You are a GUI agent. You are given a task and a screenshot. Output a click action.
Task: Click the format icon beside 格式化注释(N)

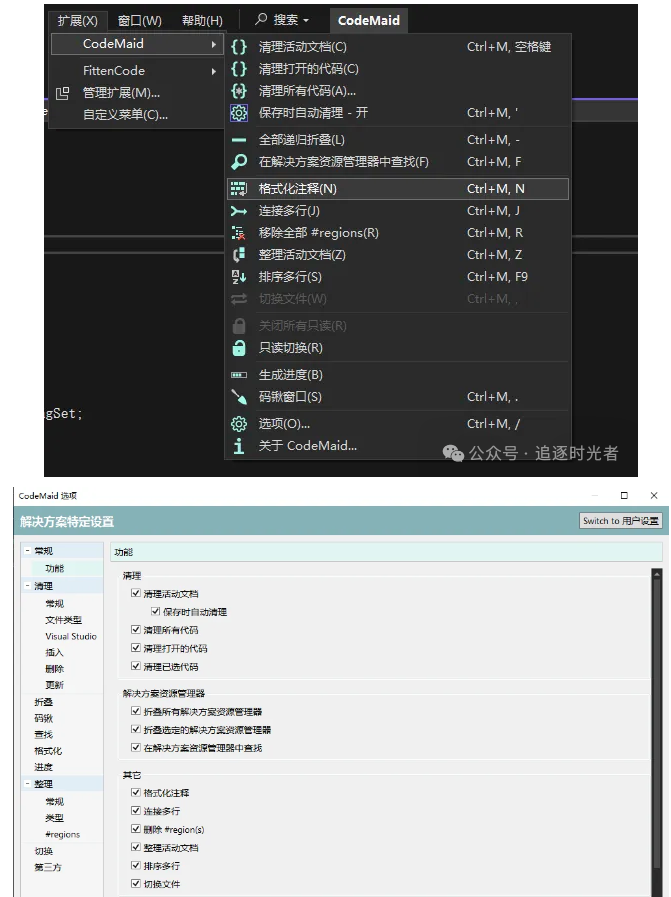[x=239, y=189]
